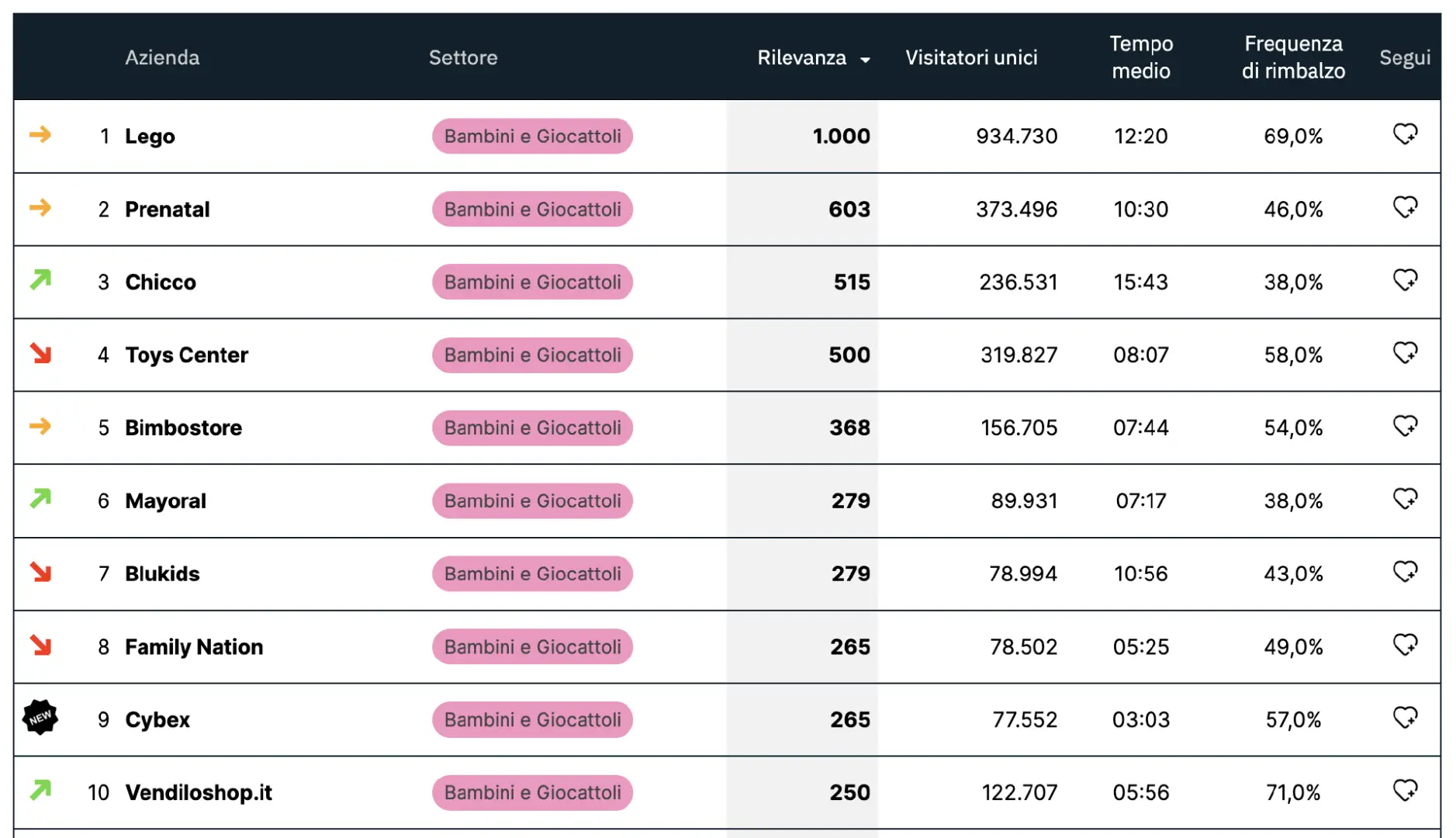Click Toys Center's Bambini e Giocattoli tag
Viewport: 1456px width, 838px height.
[532, 355]
